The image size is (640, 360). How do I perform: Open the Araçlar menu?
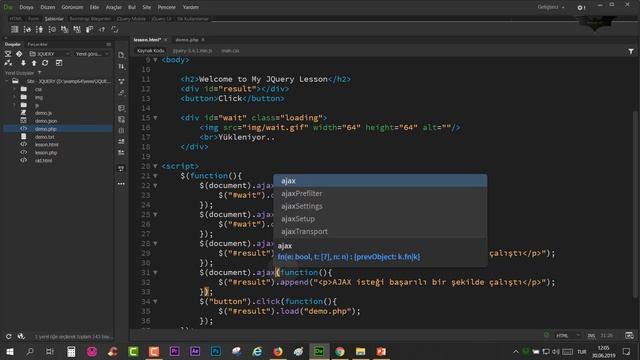click(113, 7)
